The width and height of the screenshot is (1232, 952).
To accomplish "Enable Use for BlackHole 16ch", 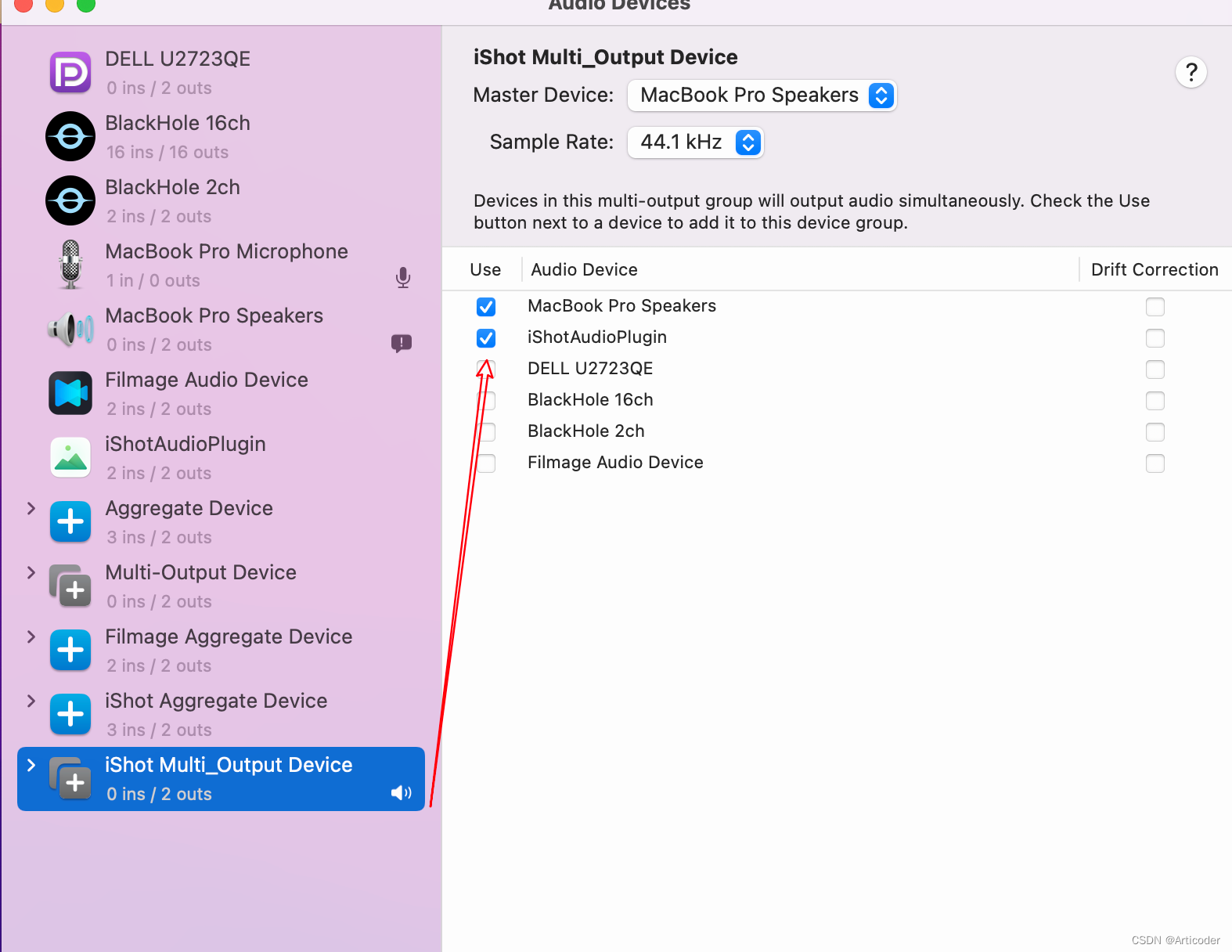I will 486,401.
